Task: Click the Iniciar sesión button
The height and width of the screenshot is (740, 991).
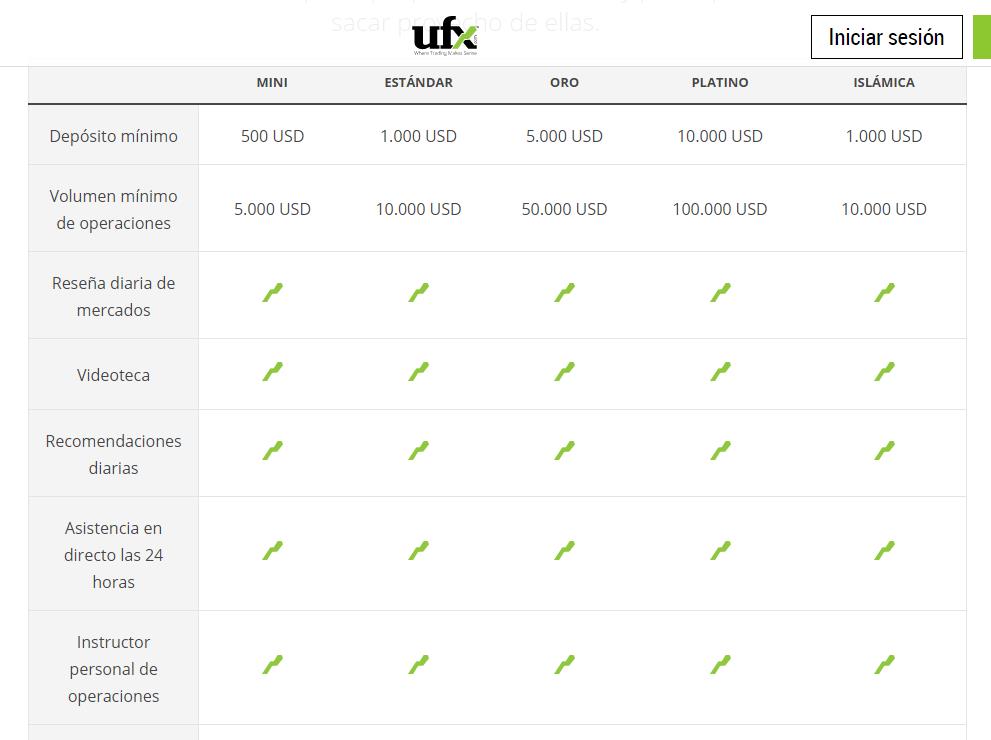Action: click(x=886, y=37)
